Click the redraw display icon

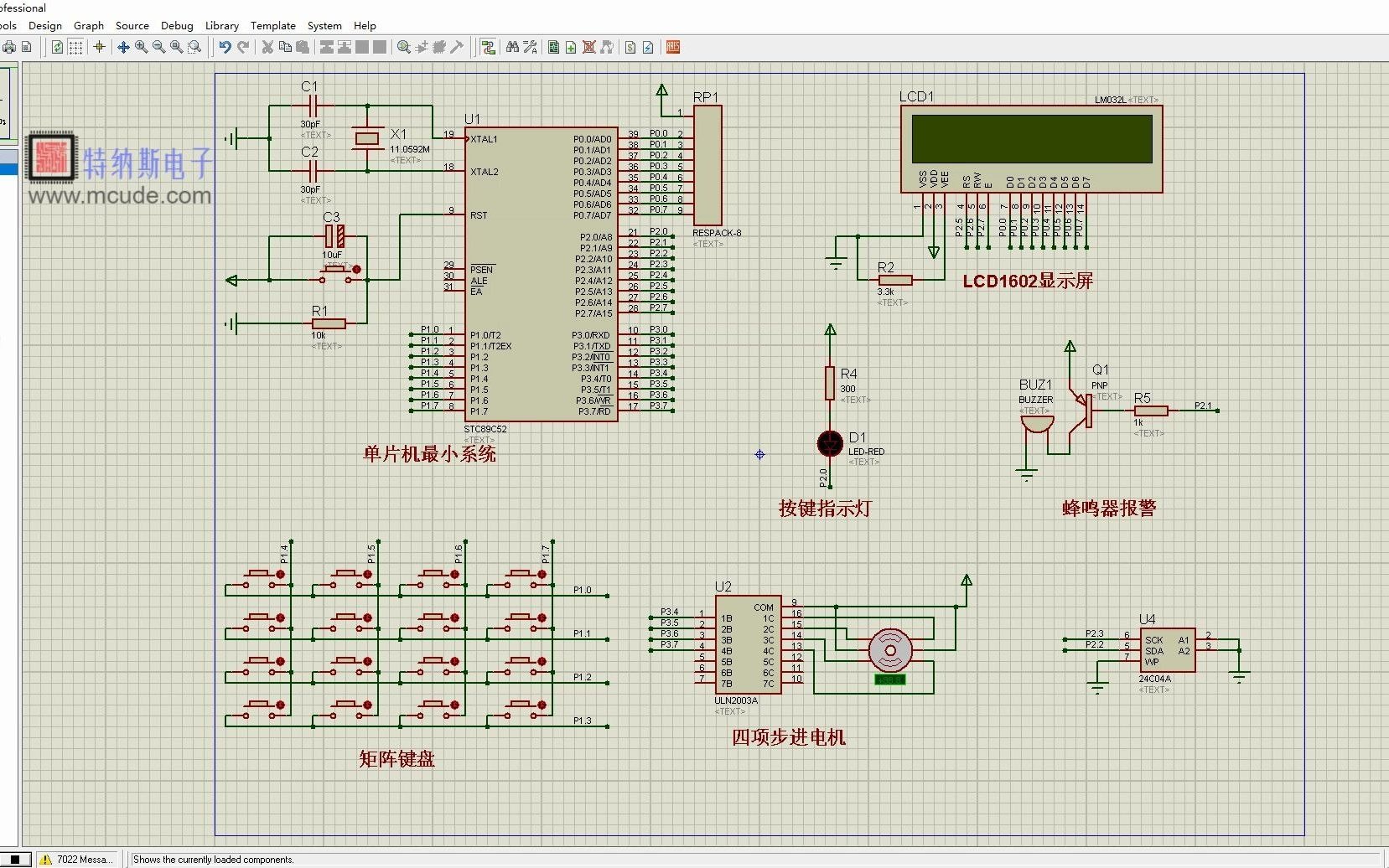tap(57, 48)
